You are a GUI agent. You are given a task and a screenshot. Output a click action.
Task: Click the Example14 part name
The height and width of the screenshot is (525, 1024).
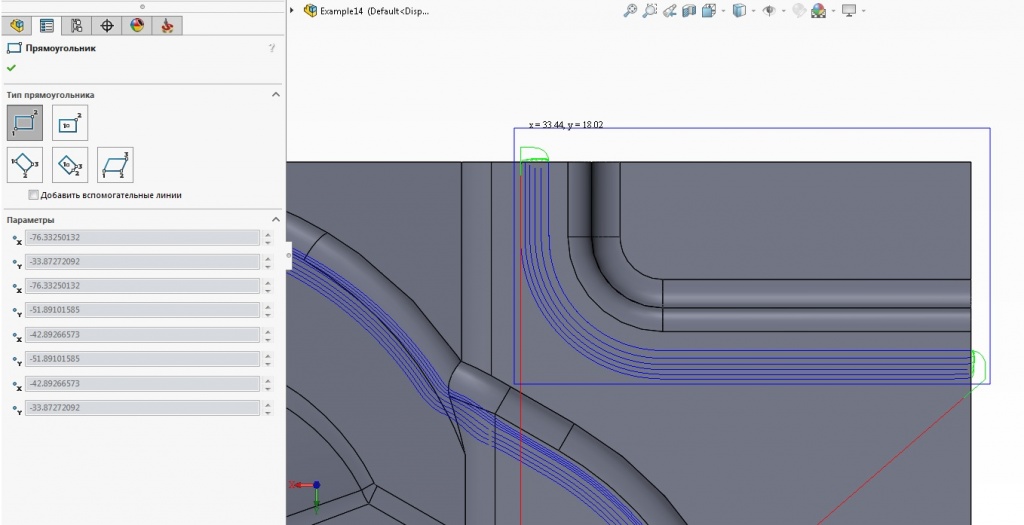tap(374, 11)
